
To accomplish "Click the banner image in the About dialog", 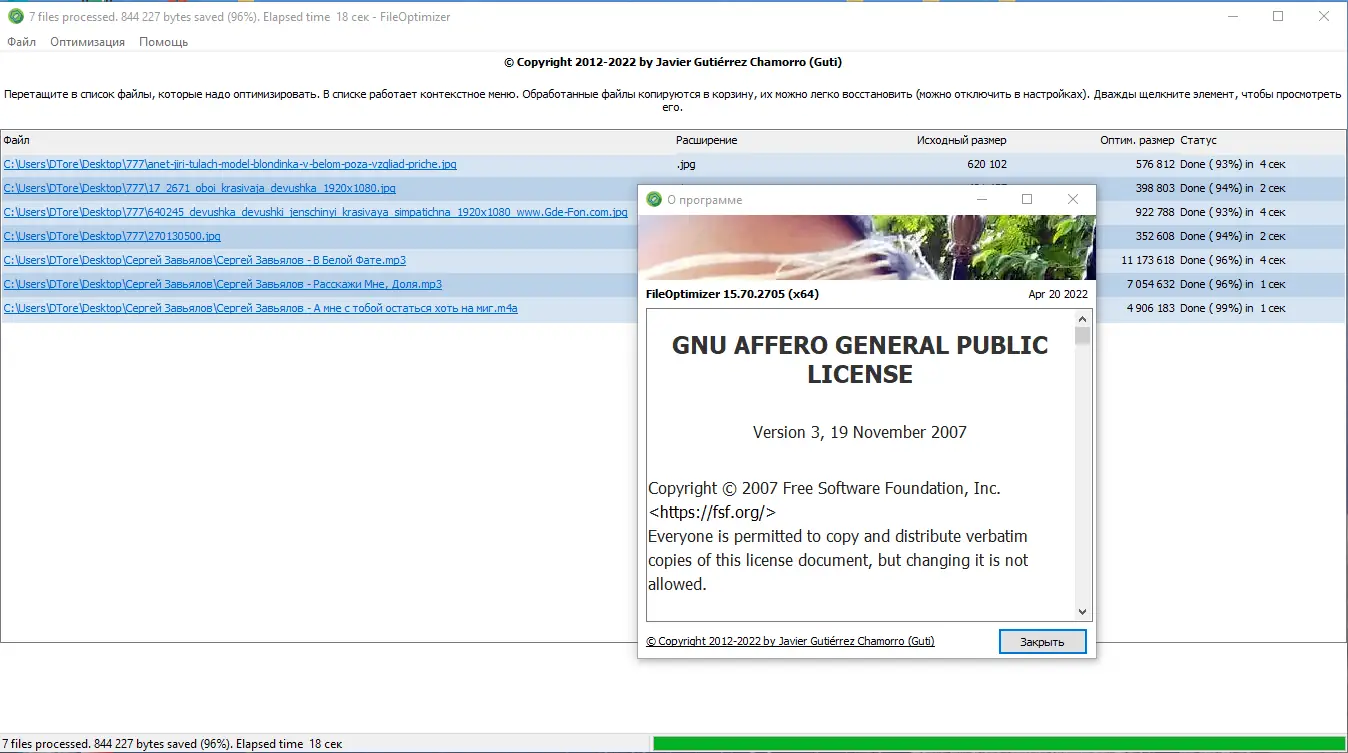I will click(x=867, y=248).
